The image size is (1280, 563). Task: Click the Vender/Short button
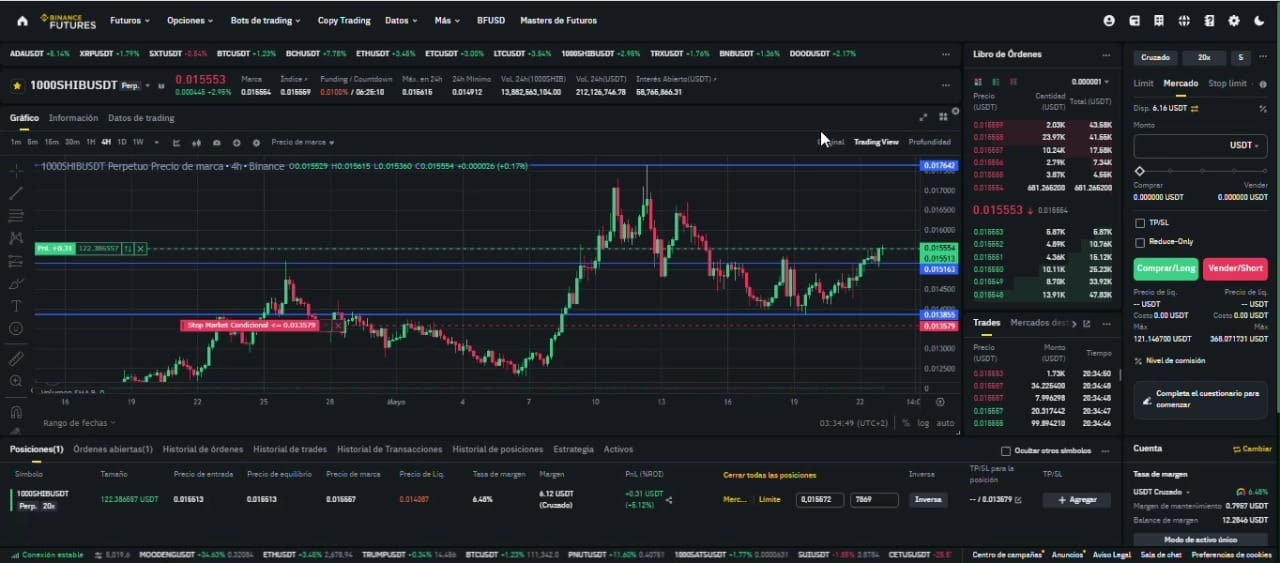(x=1235, y=269)
